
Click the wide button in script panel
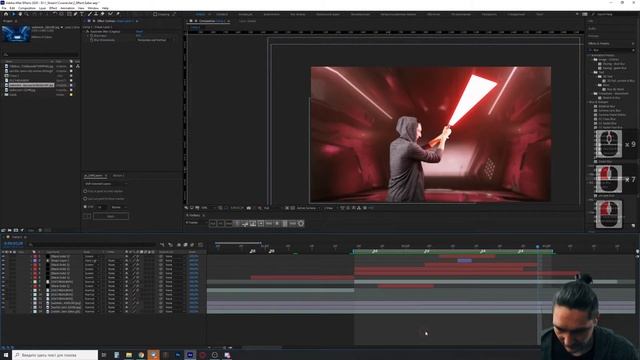[111, 216]
